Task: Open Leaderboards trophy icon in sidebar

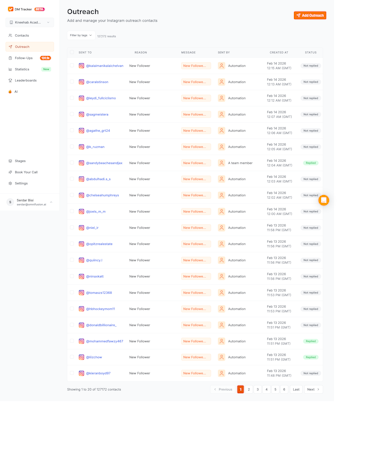Action: pyautogui.click(x=10, y=80)
